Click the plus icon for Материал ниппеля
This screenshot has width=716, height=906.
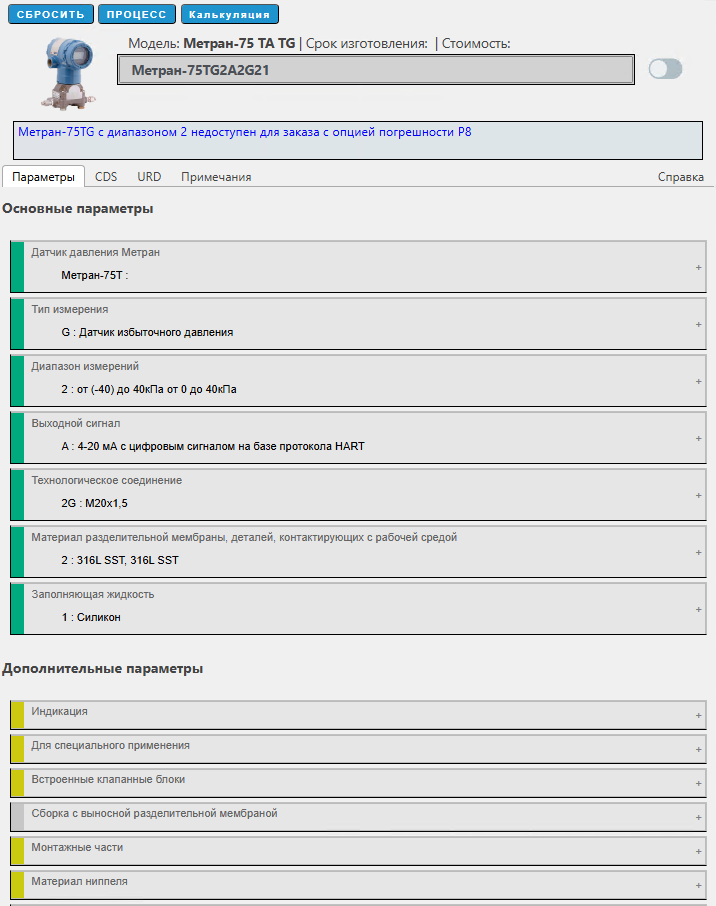[698, 886]
